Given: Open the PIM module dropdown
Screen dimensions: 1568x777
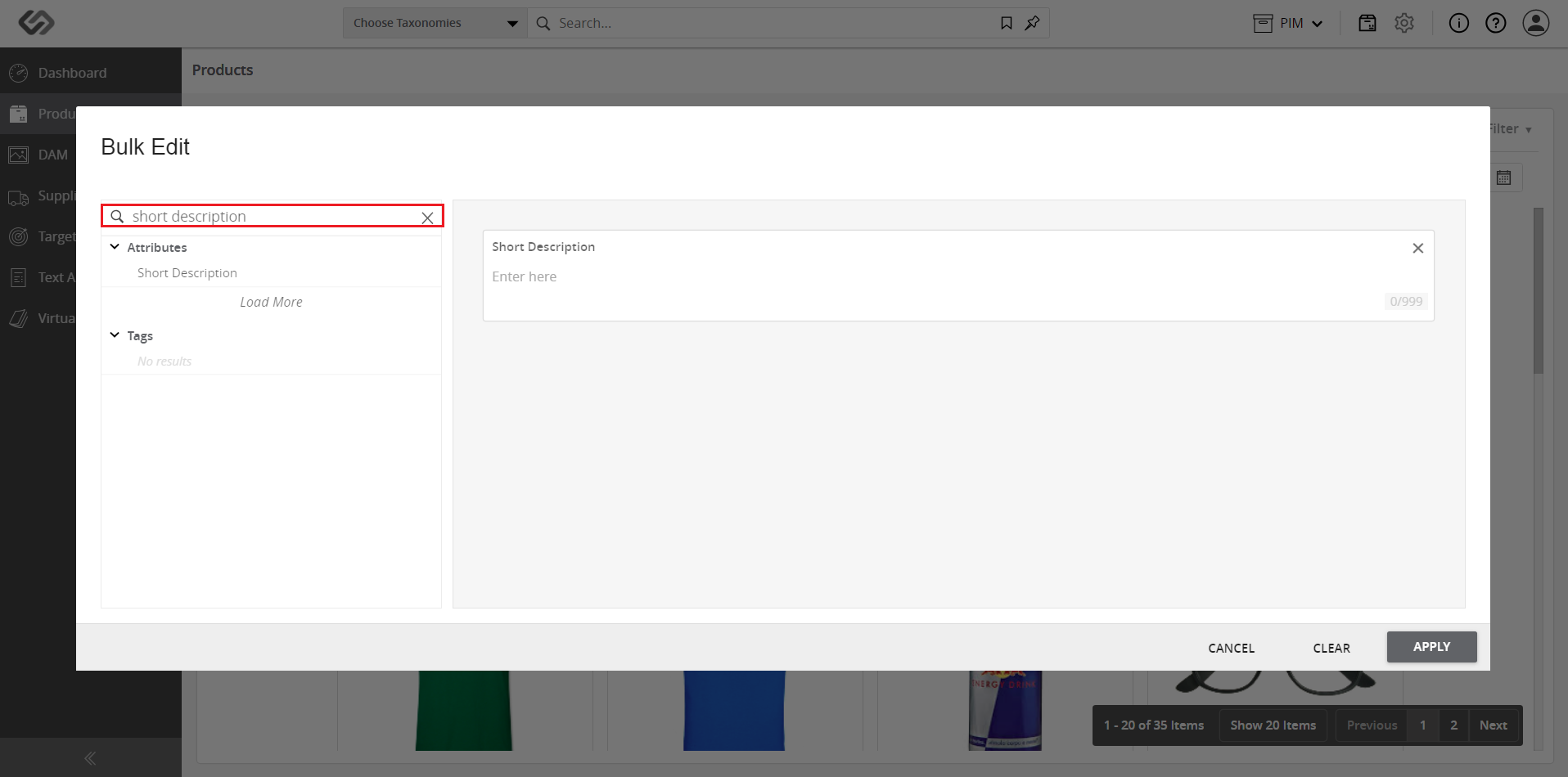Looking at the screenshot, I should tap(1288, 23).
